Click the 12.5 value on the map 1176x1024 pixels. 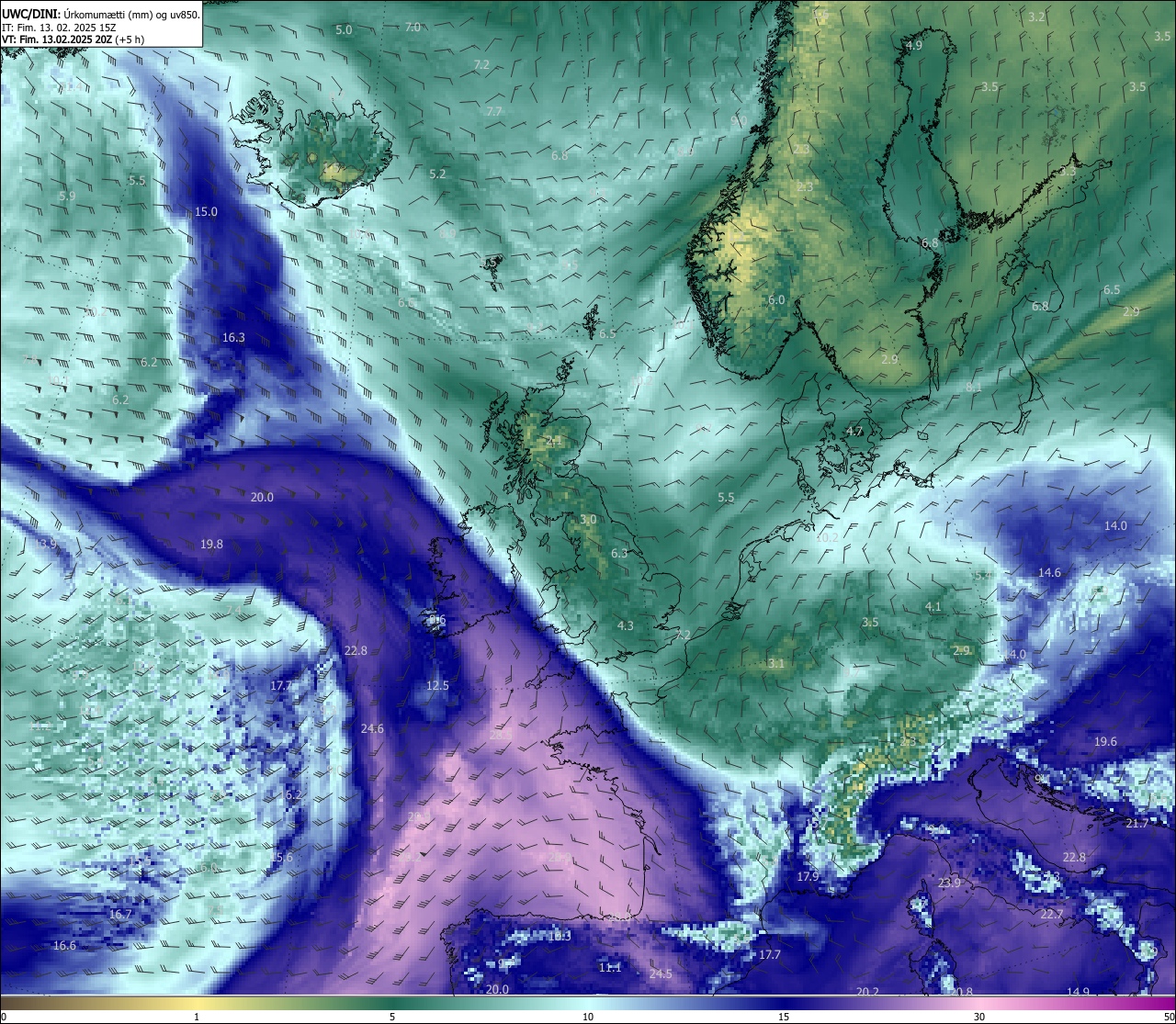[437, 686]
